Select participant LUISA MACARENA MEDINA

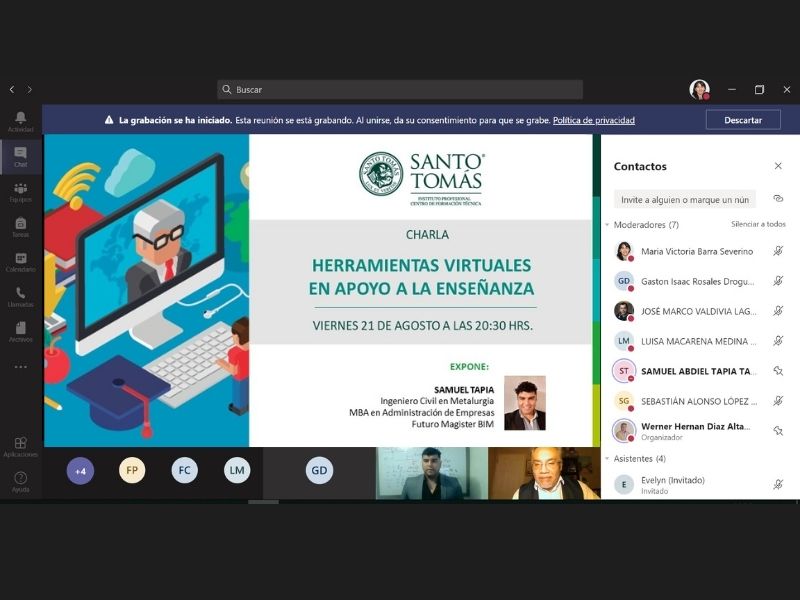(x=697, y=341)
